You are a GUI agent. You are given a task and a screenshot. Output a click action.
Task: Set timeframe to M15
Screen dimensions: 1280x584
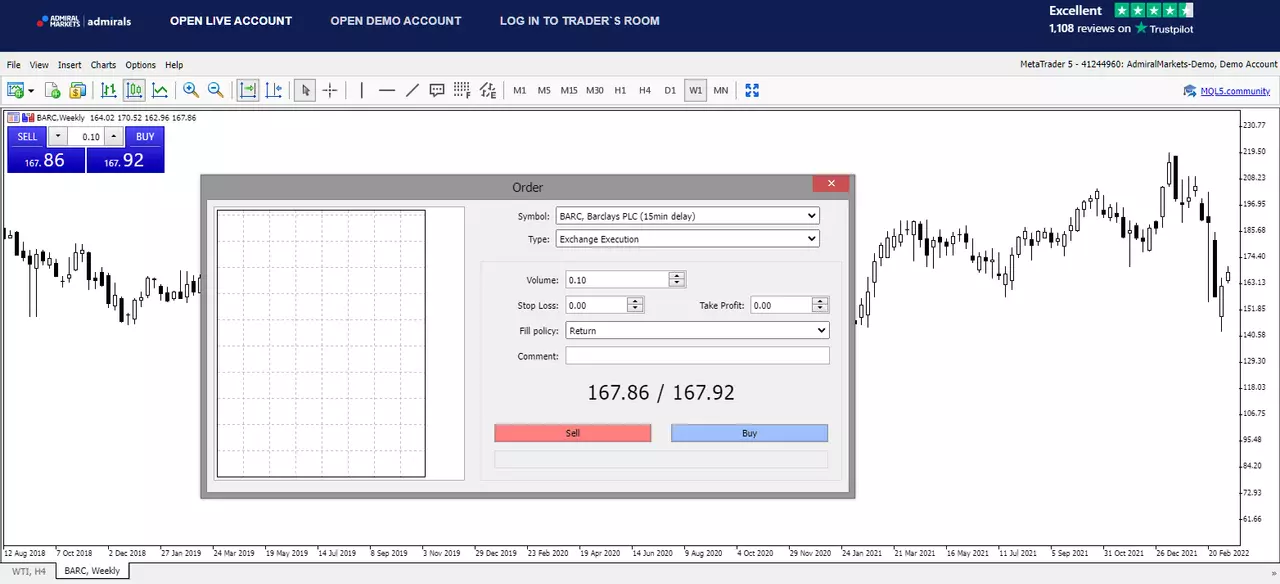tap(569, 90)
